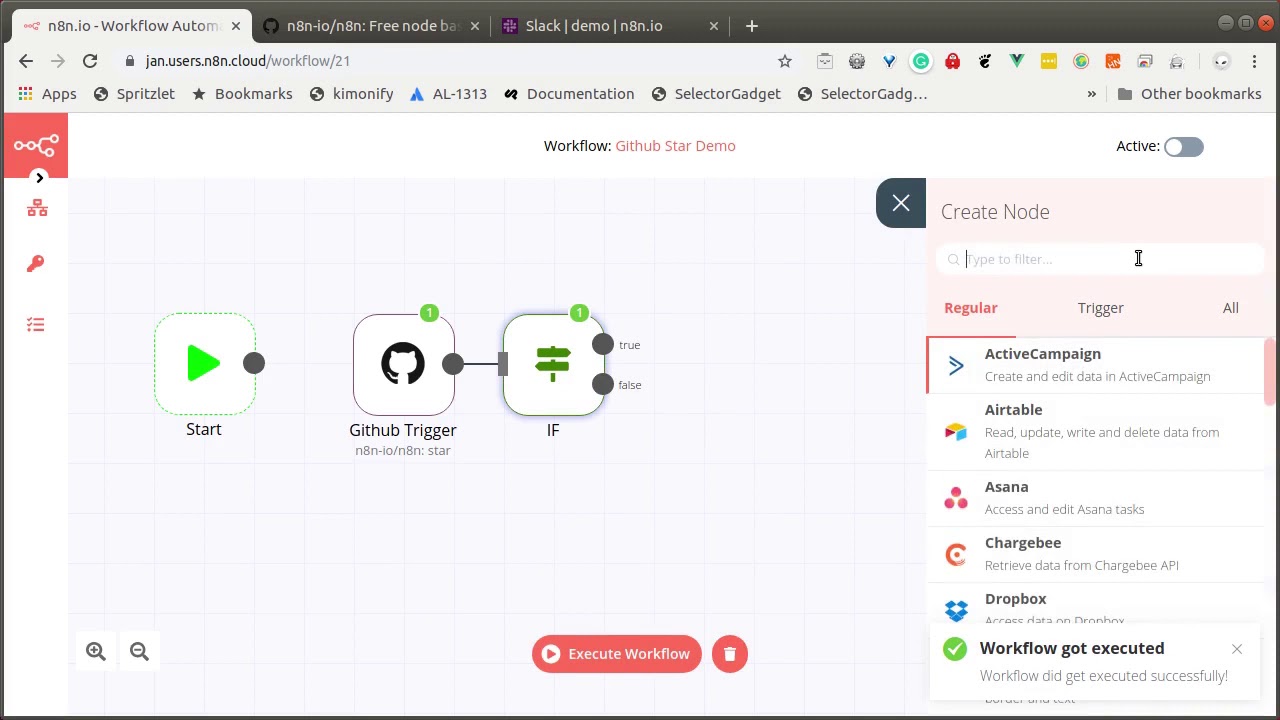Open Credentials key icon in sidebar
The image size is (1280, 720).
tap(36, 264)
